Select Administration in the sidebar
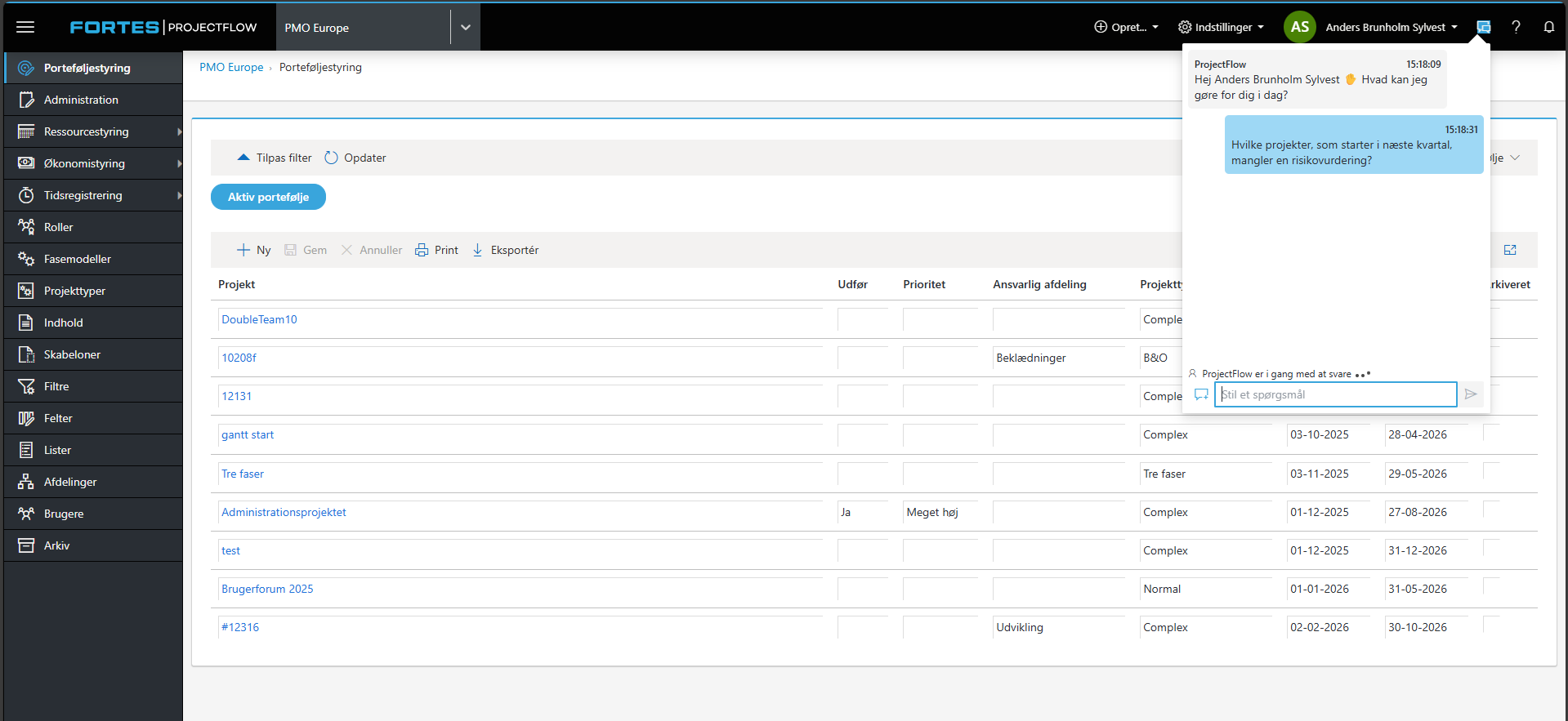Viewport: 1568px width, 721px height. pyautogui.click(x=93, y=100)
